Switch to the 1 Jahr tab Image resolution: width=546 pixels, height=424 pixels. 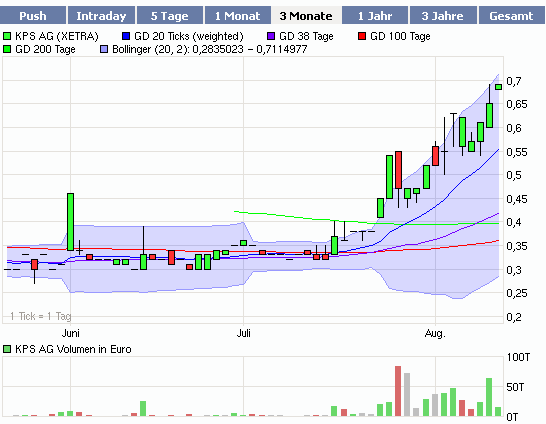click(x=375, y=16)
